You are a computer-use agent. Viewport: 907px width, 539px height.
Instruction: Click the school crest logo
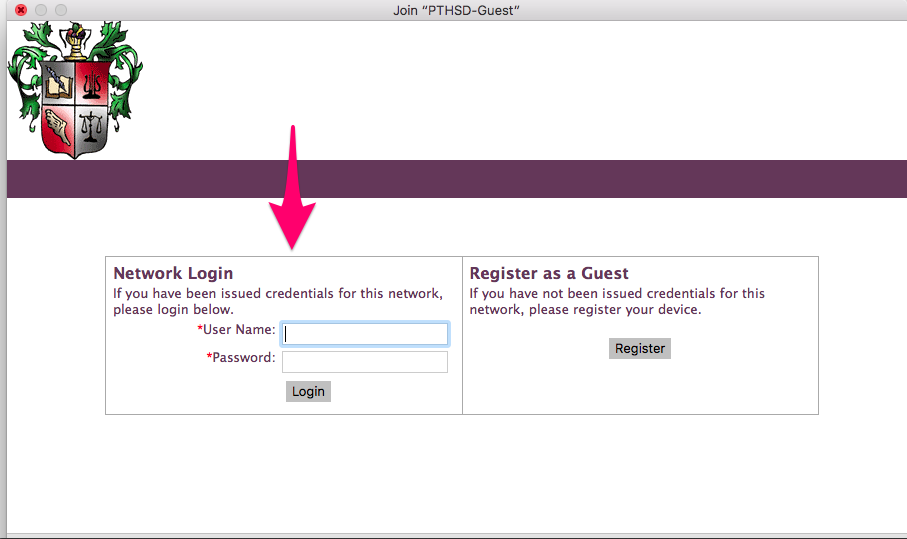click(x=75, y=90)
